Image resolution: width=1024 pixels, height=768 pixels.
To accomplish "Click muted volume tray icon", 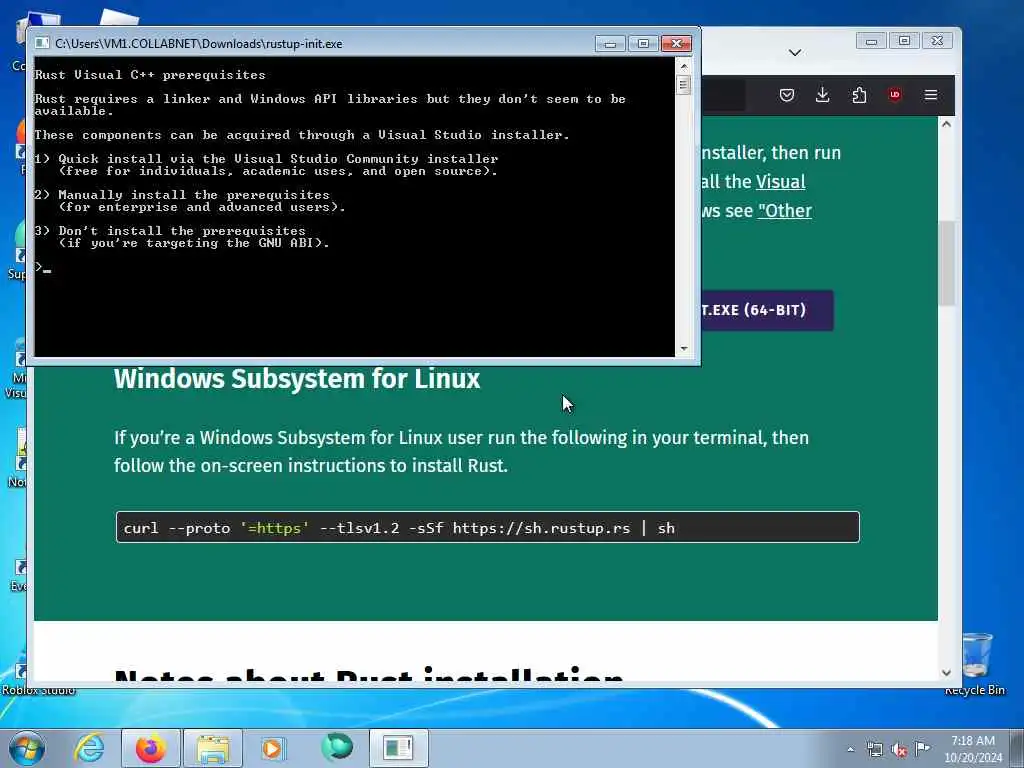I will 899,749.
